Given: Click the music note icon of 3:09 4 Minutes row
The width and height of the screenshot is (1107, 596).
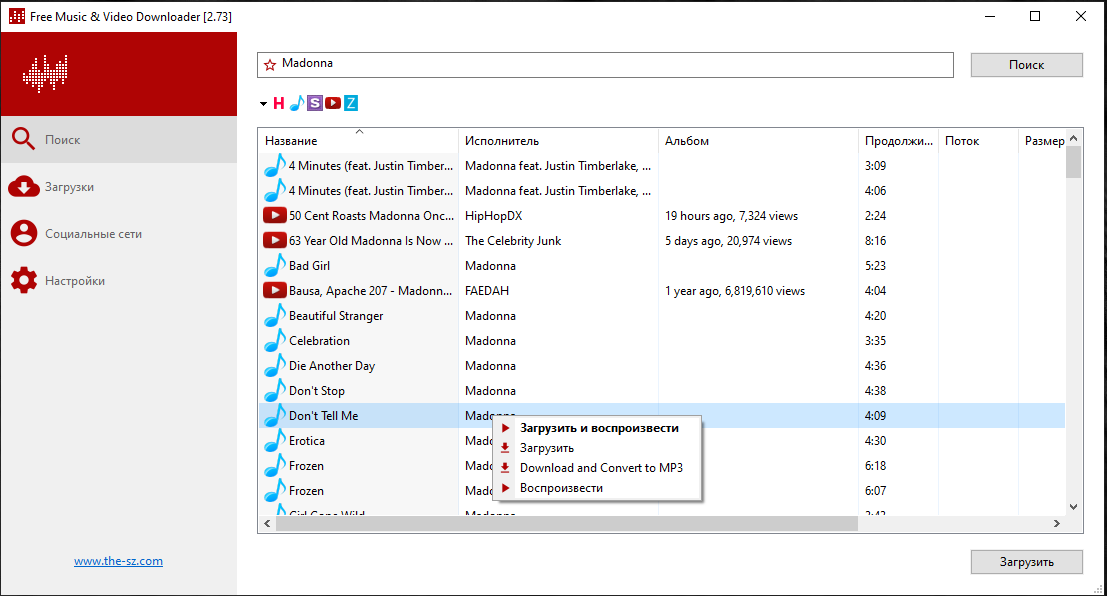Looking at the screenshot, I should coord(275,165).
